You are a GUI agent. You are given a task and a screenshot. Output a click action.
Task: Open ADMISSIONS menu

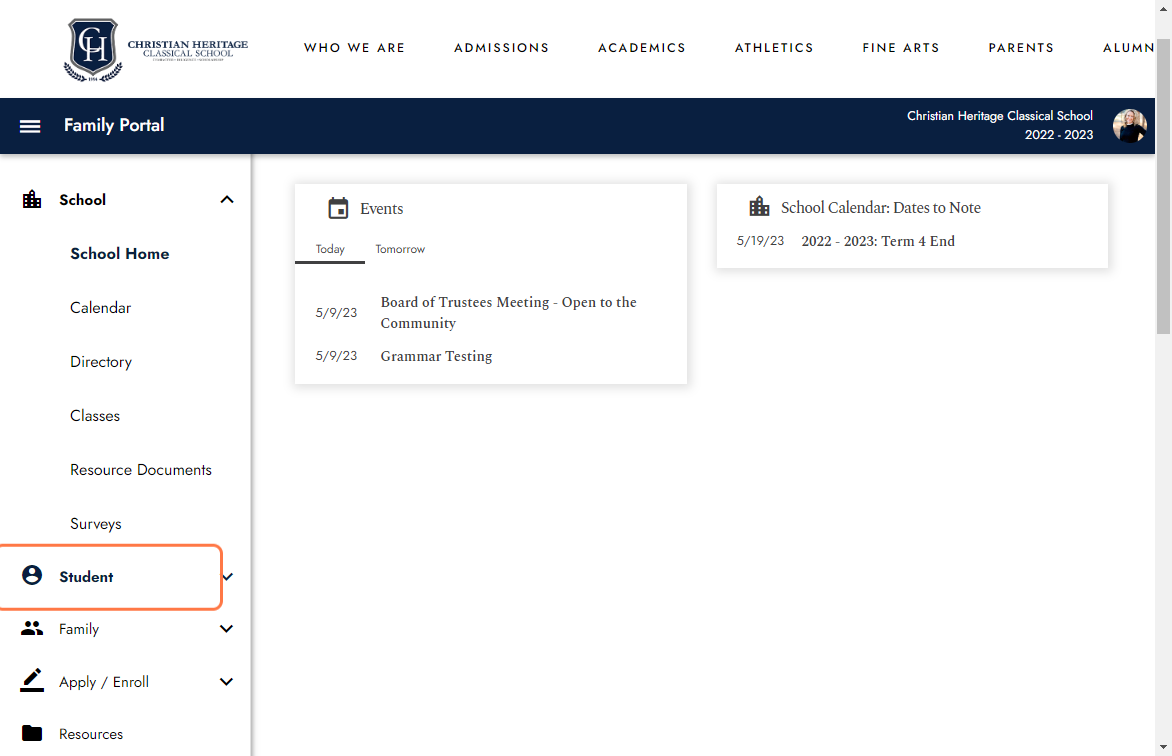pos(502,48)
